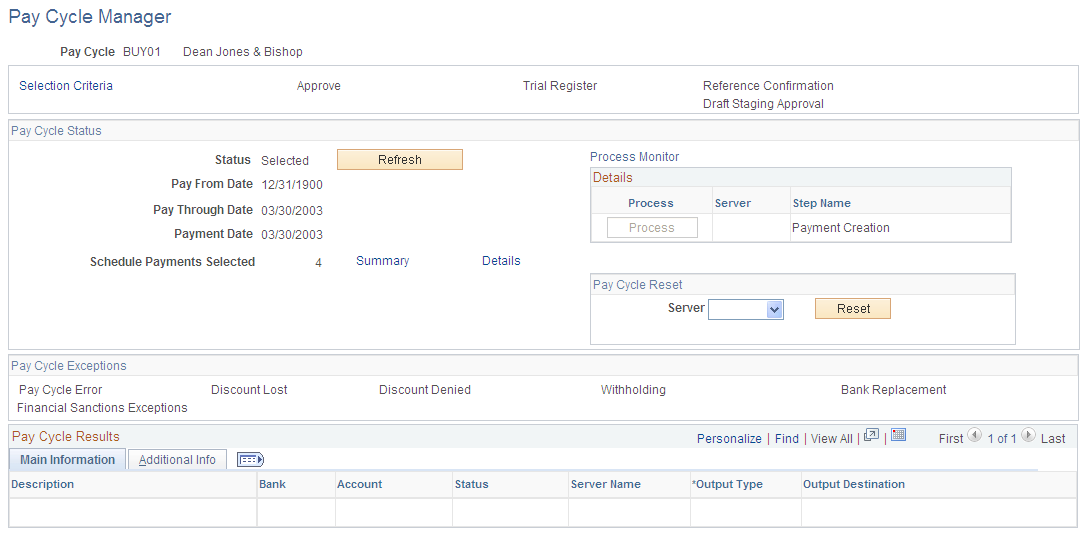The height and width of the screenshot is (536, 1085).
Task: Click the Pay From Date value 12/31/1900
Action: pyautogui.click(x=292, y=185)
